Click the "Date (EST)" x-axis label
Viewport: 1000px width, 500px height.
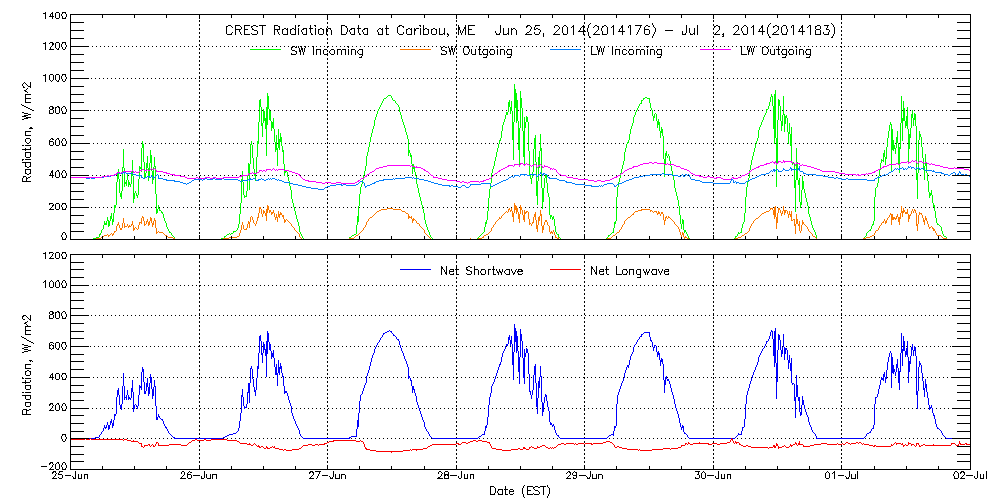tap(521, 492)
